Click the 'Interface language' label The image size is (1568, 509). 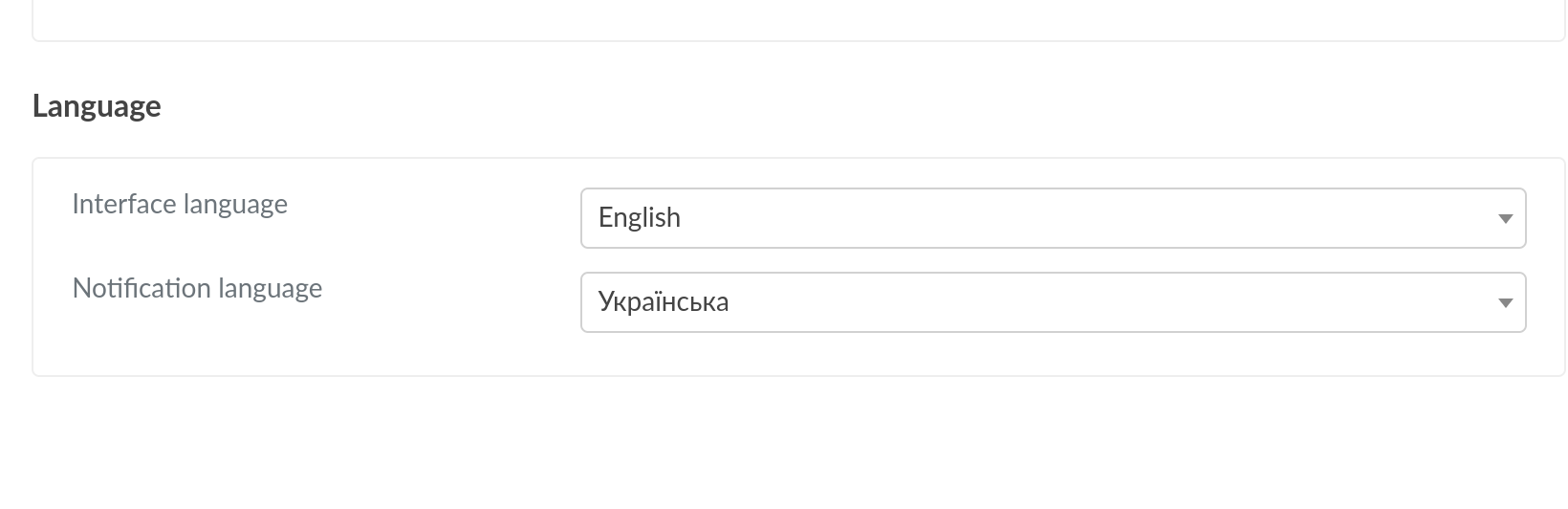(180, 205)
